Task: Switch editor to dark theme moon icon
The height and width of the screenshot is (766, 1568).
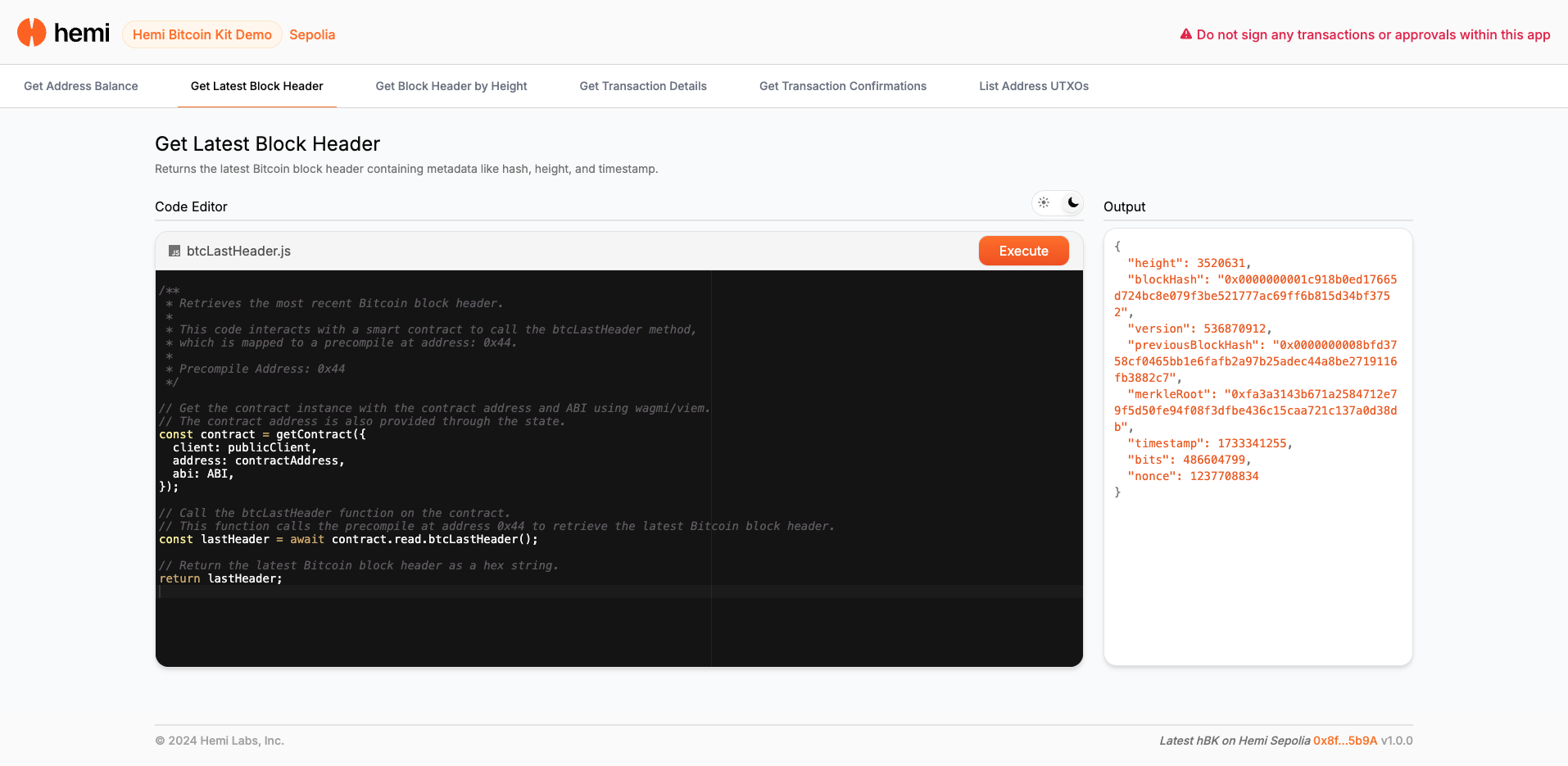Action: click(x=1072, y=202)
